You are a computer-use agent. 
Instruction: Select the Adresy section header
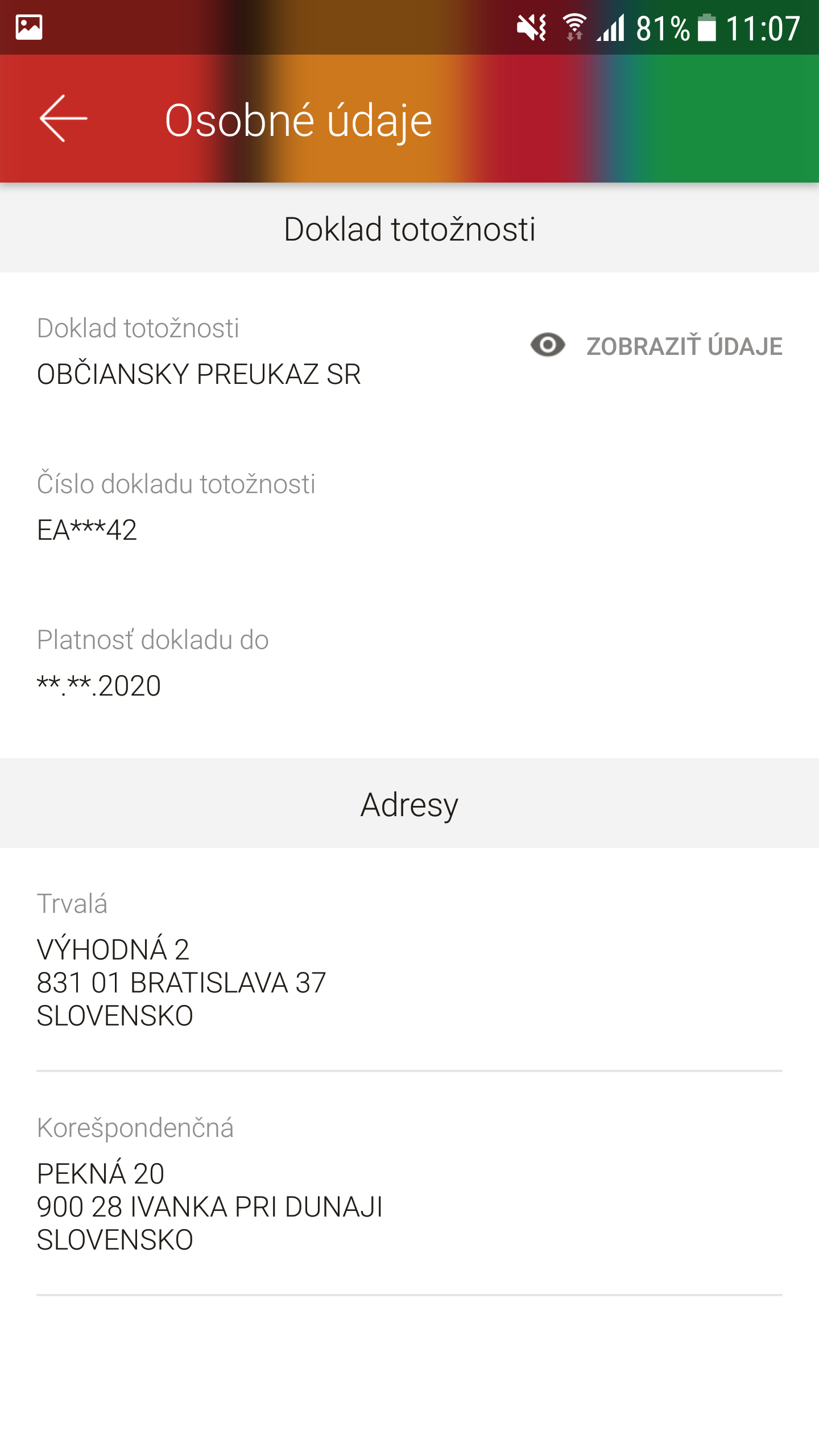coord(409,804)
